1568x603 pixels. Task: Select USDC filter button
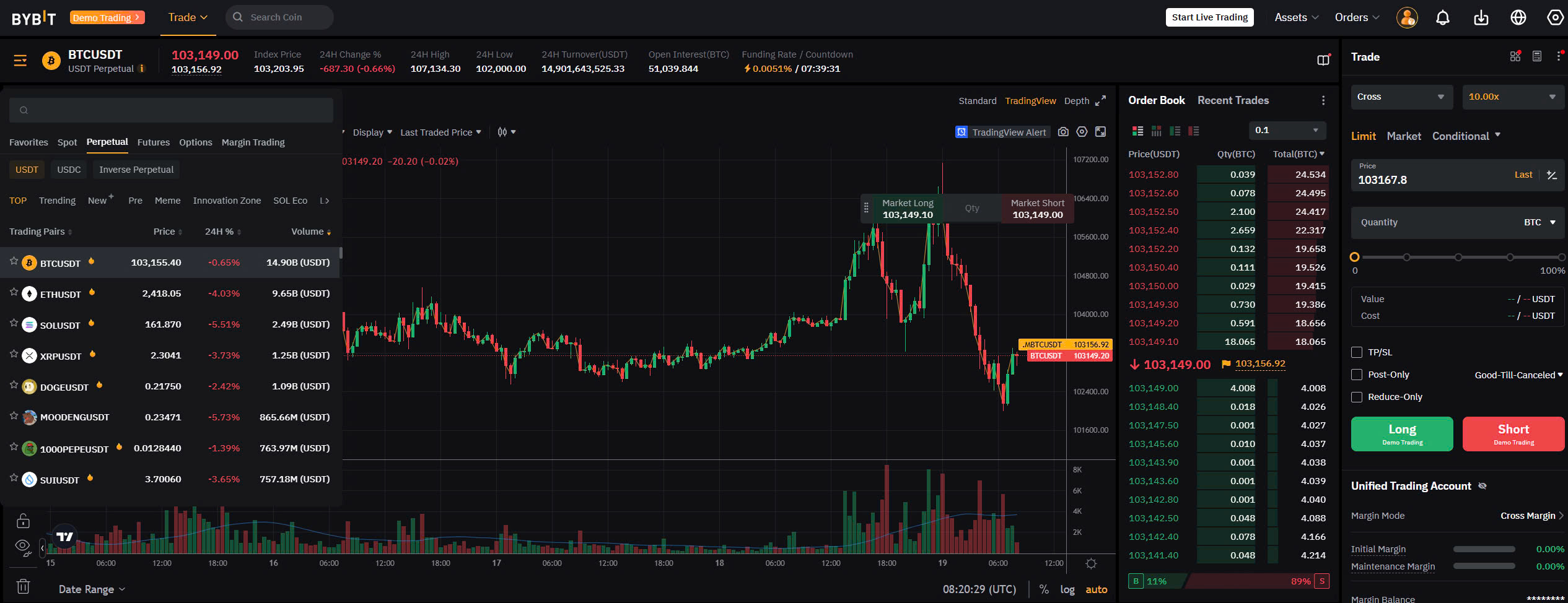point(69,170)
